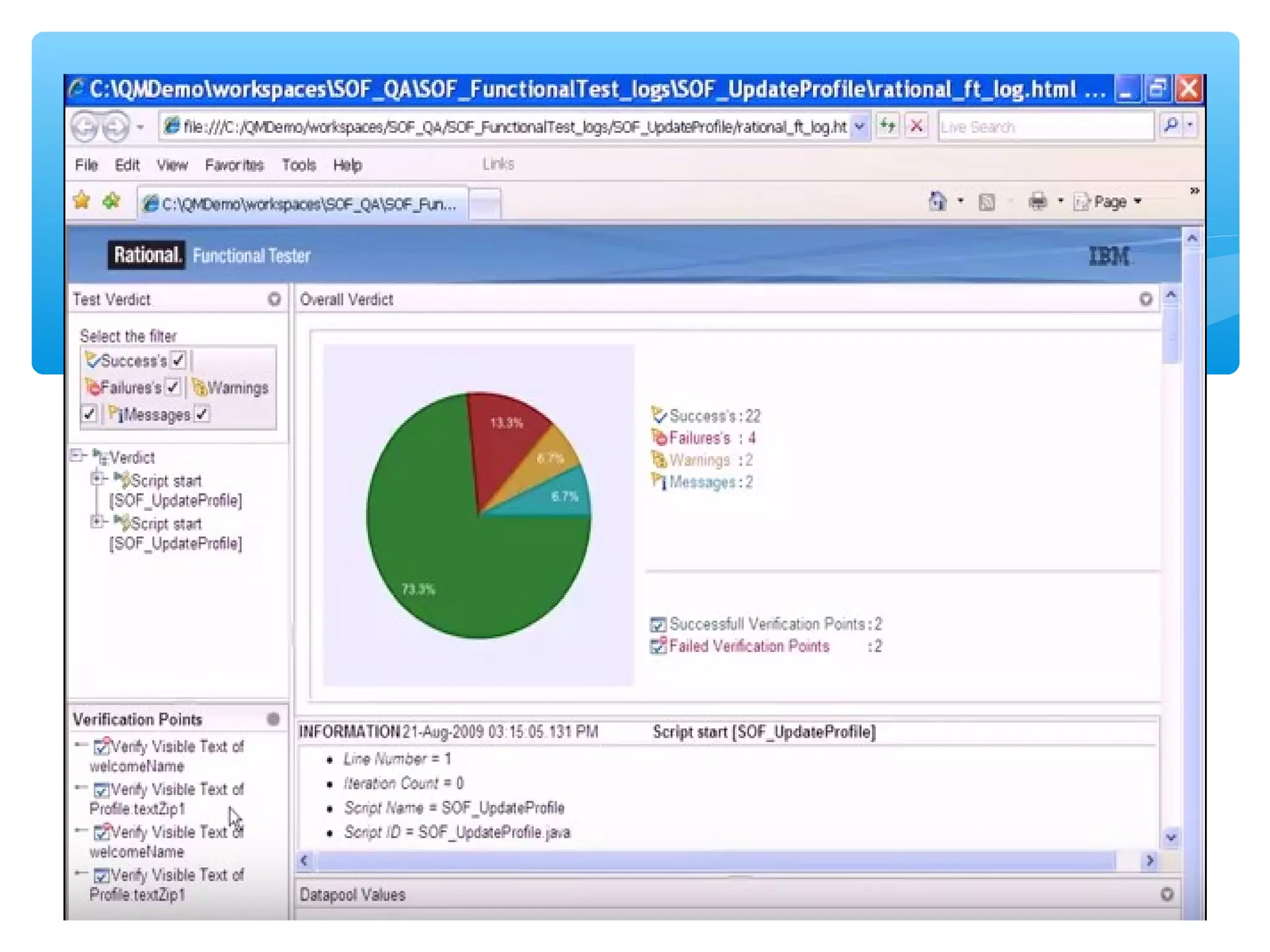Click the Add to Favorites icon
This screenshot has height=952, width=1270.
click(112, 201)
